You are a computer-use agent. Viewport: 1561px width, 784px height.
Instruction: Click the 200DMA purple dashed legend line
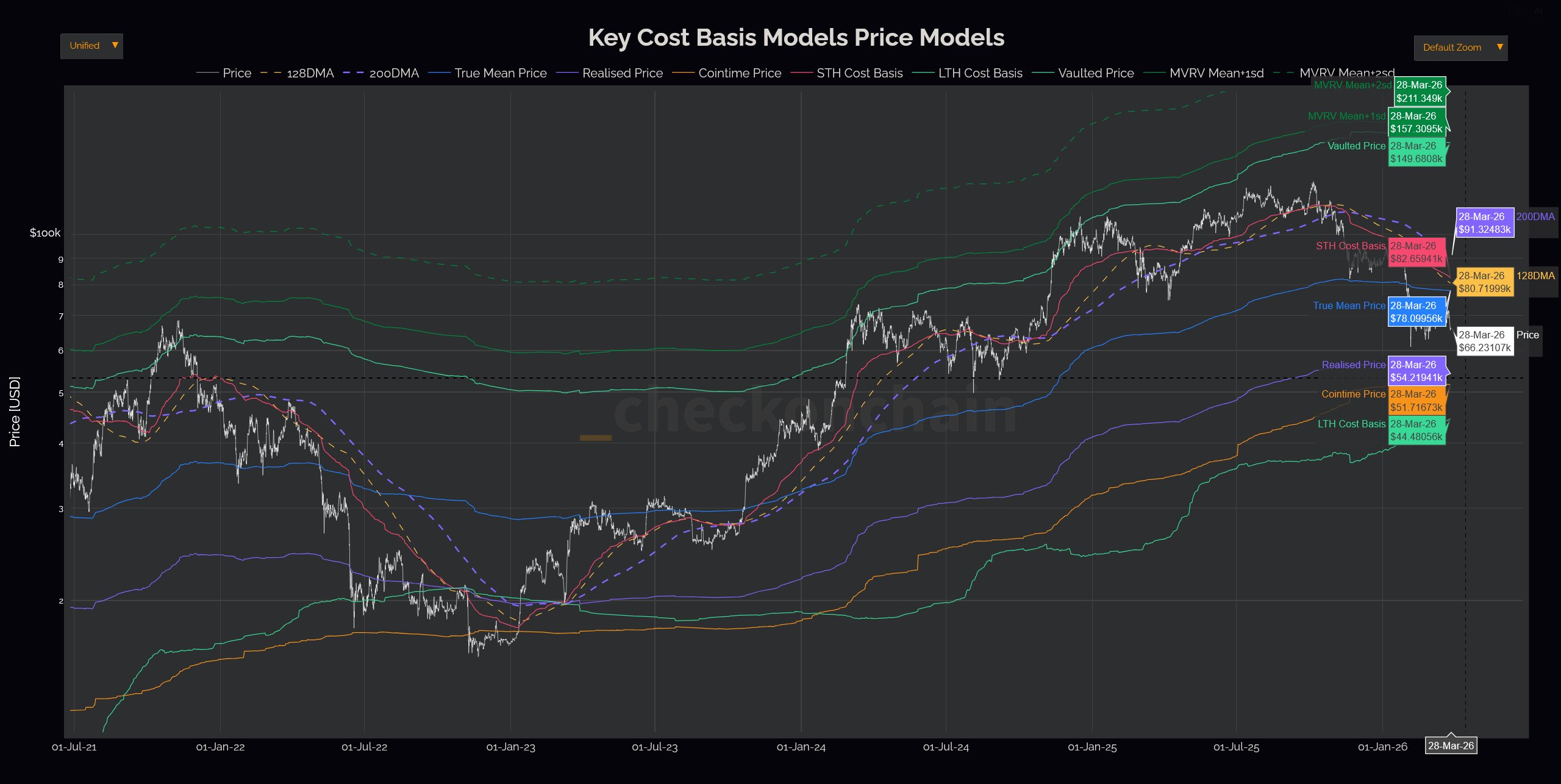click(353, 73)
